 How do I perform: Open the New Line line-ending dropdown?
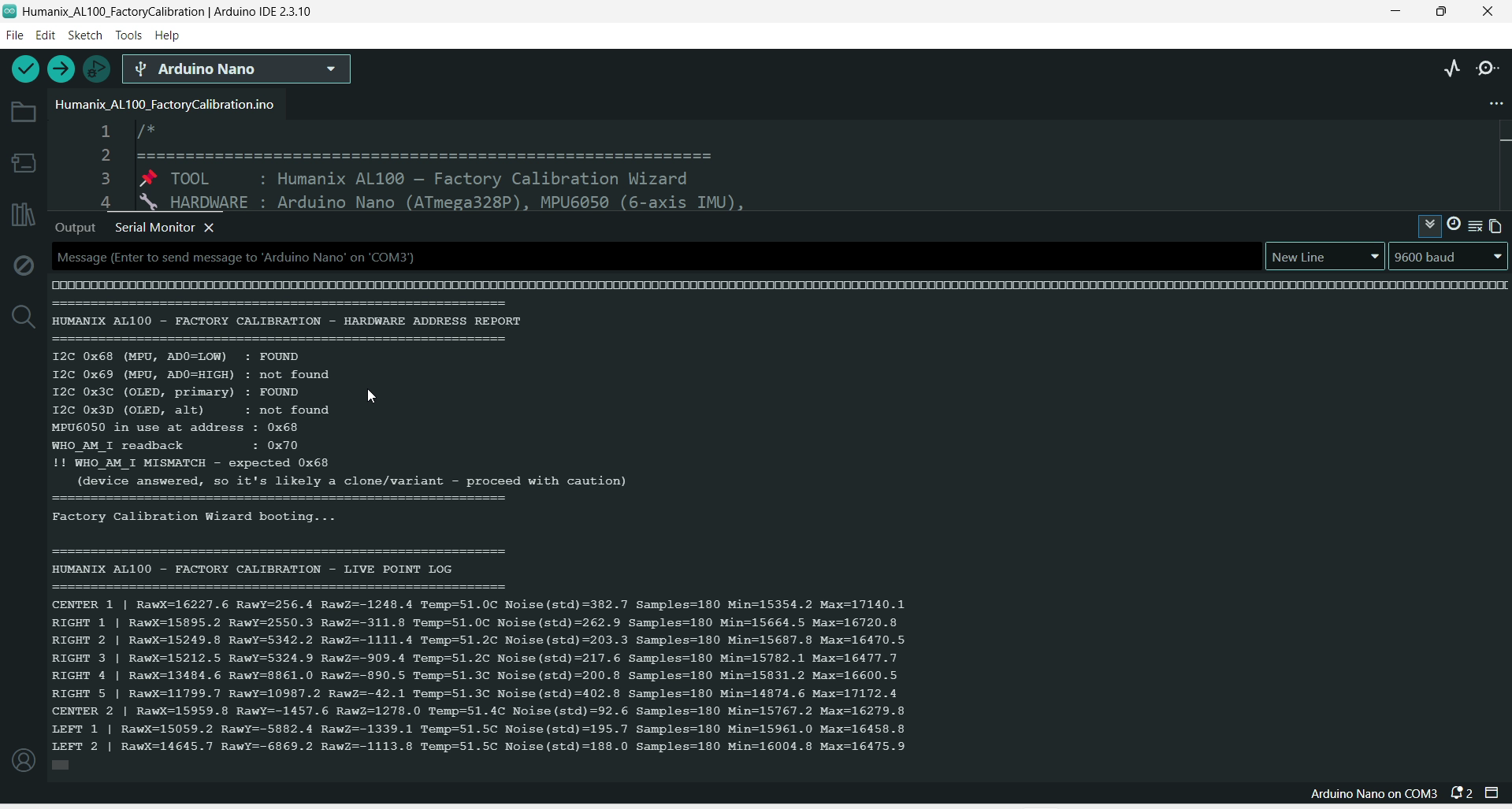click(x=1325, y=258)
